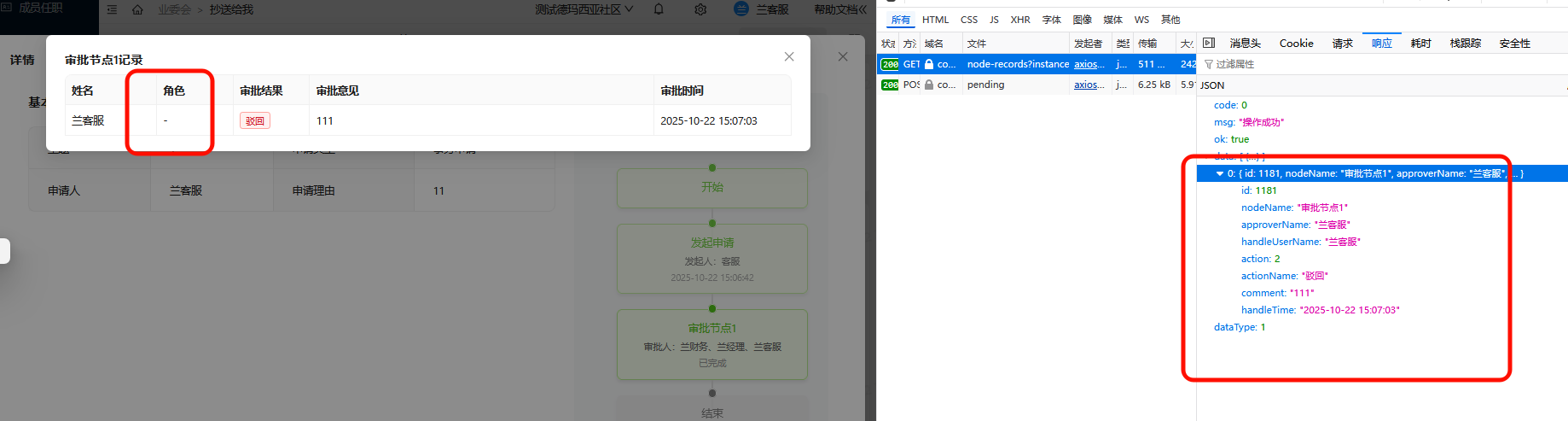Image resolution: width=1568 pixels, height=421 pixels.
Task: Open the notification bell
Action: 659,9
